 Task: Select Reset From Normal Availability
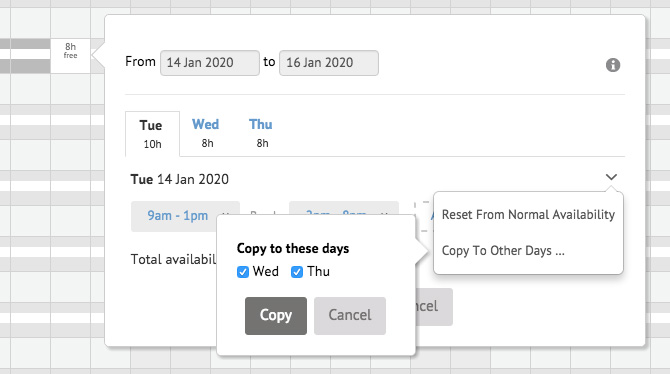528,215
